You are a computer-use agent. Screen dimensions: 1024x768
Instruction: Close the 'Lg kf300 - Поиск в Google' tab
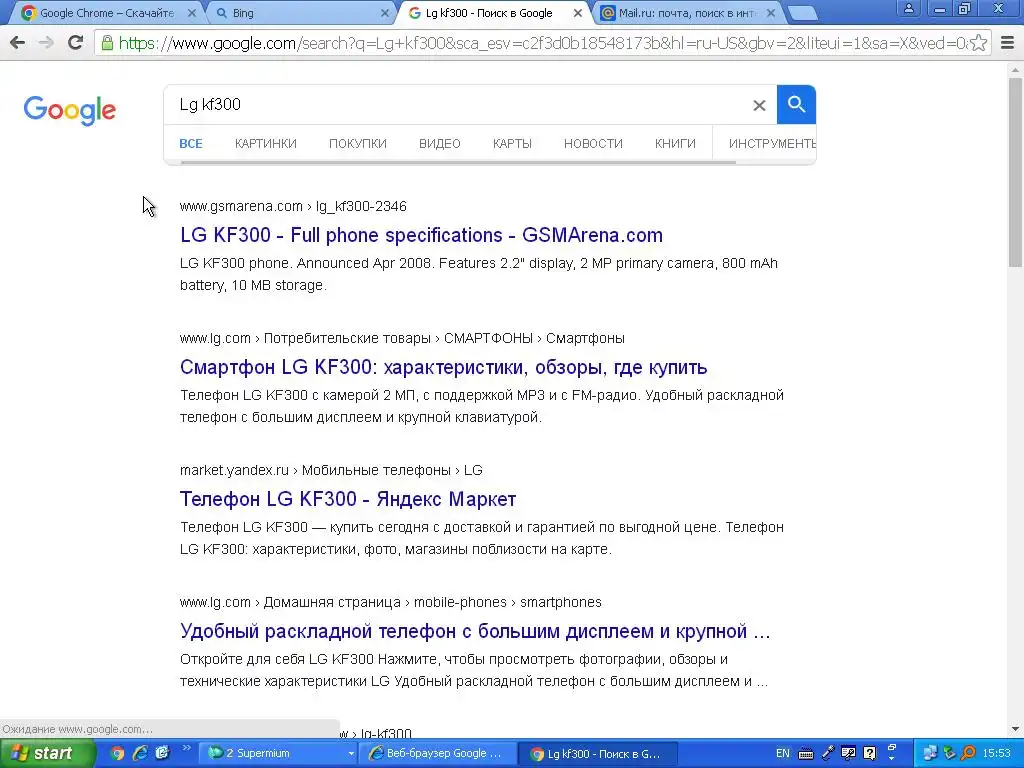578,13
